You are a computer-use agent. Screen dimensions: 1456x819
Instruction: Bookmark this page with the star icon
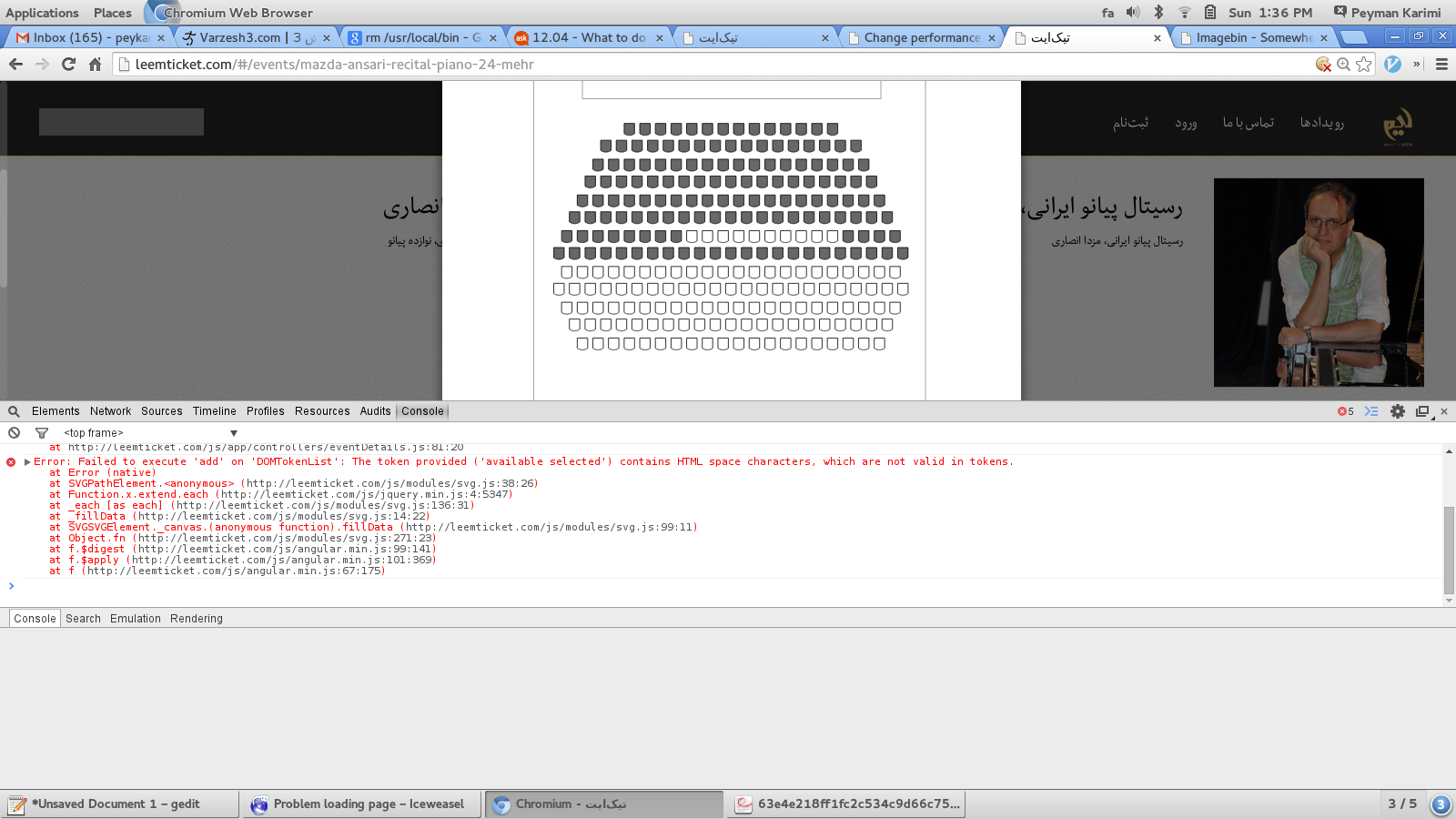[x=1363, y=65]
